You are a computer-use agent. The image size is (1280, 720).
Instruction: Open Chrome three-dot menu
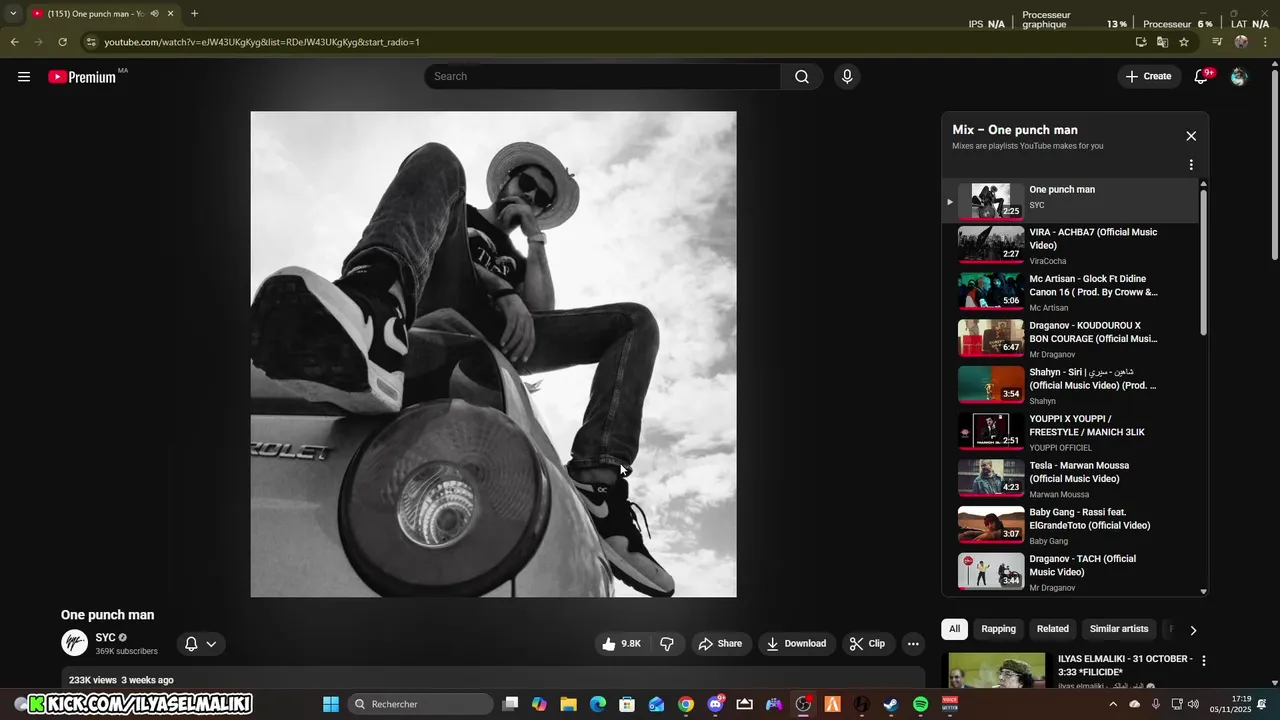[x=1265, y=42]
